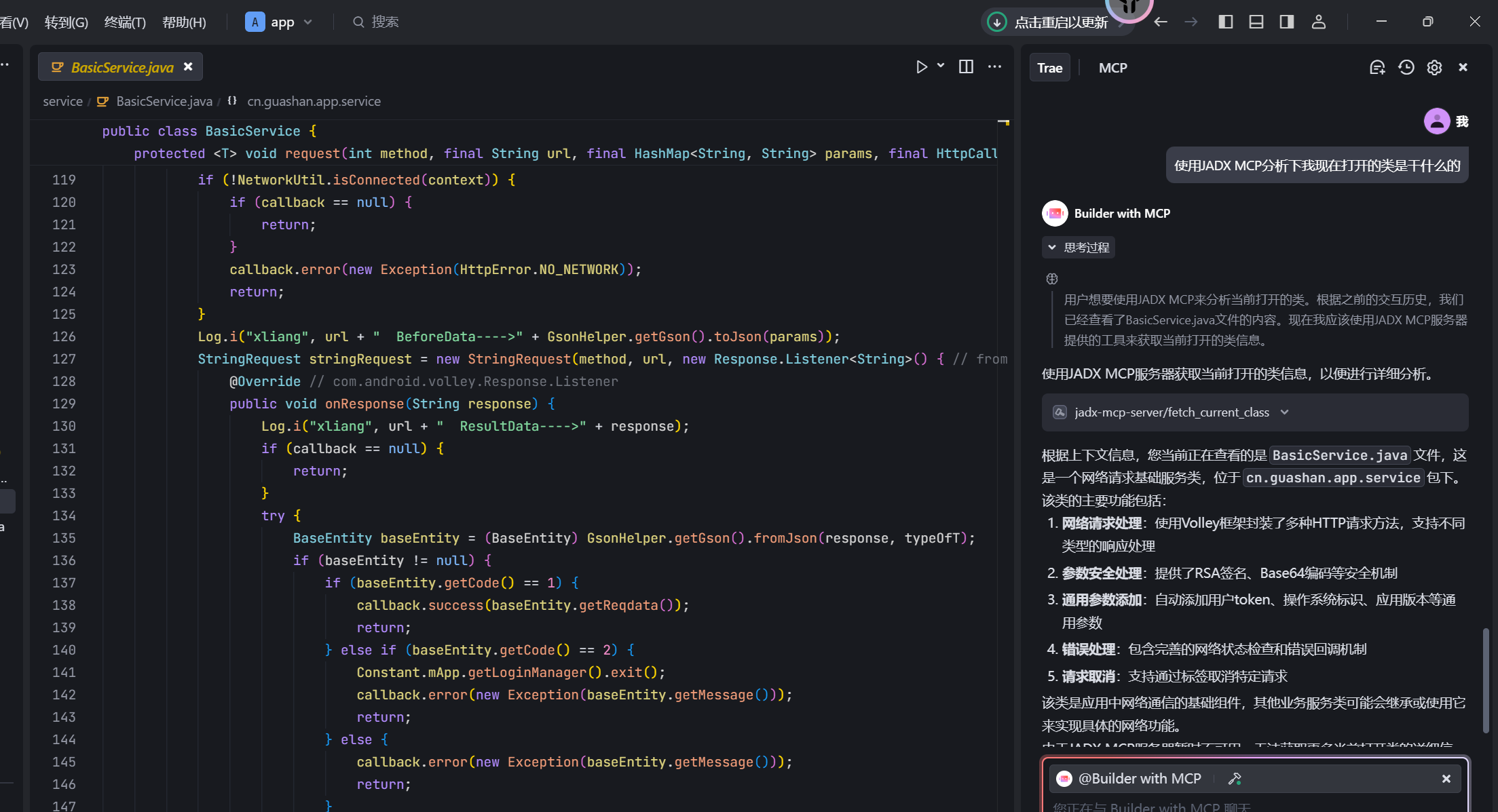Open chat history clock icon
The height and width of the screenshot is (812, 1498).
(1406, 67)
